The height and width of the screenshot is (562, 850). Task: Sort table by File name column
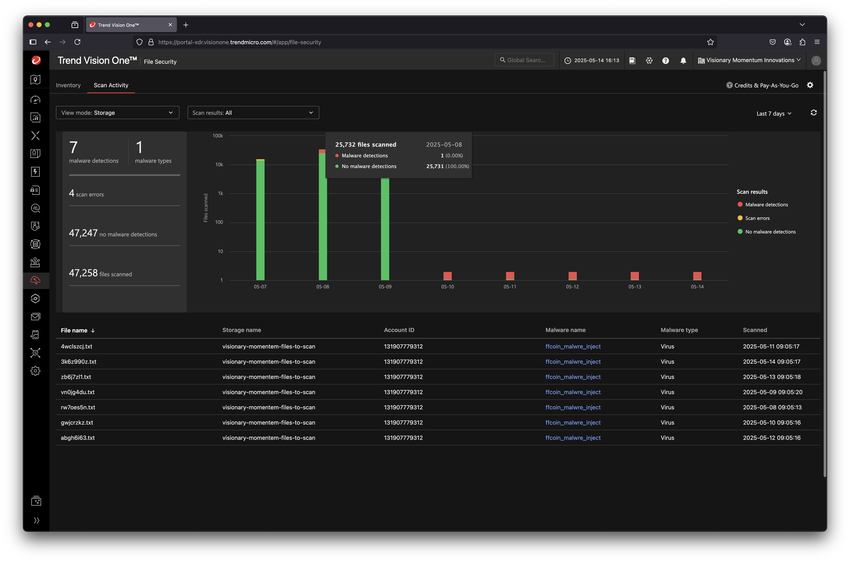click(x=78, y=331)
